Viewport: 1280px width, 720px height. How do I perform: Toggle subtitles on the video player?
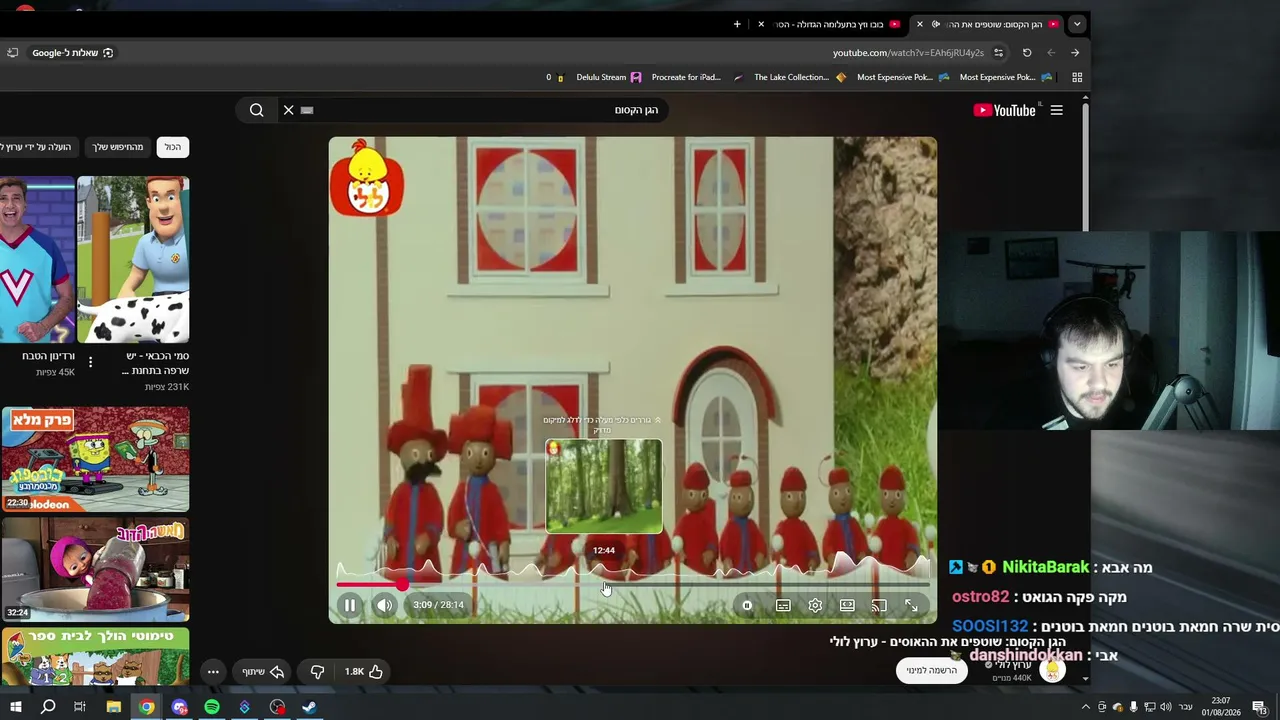pyautogui.click(x=783, y=605)
